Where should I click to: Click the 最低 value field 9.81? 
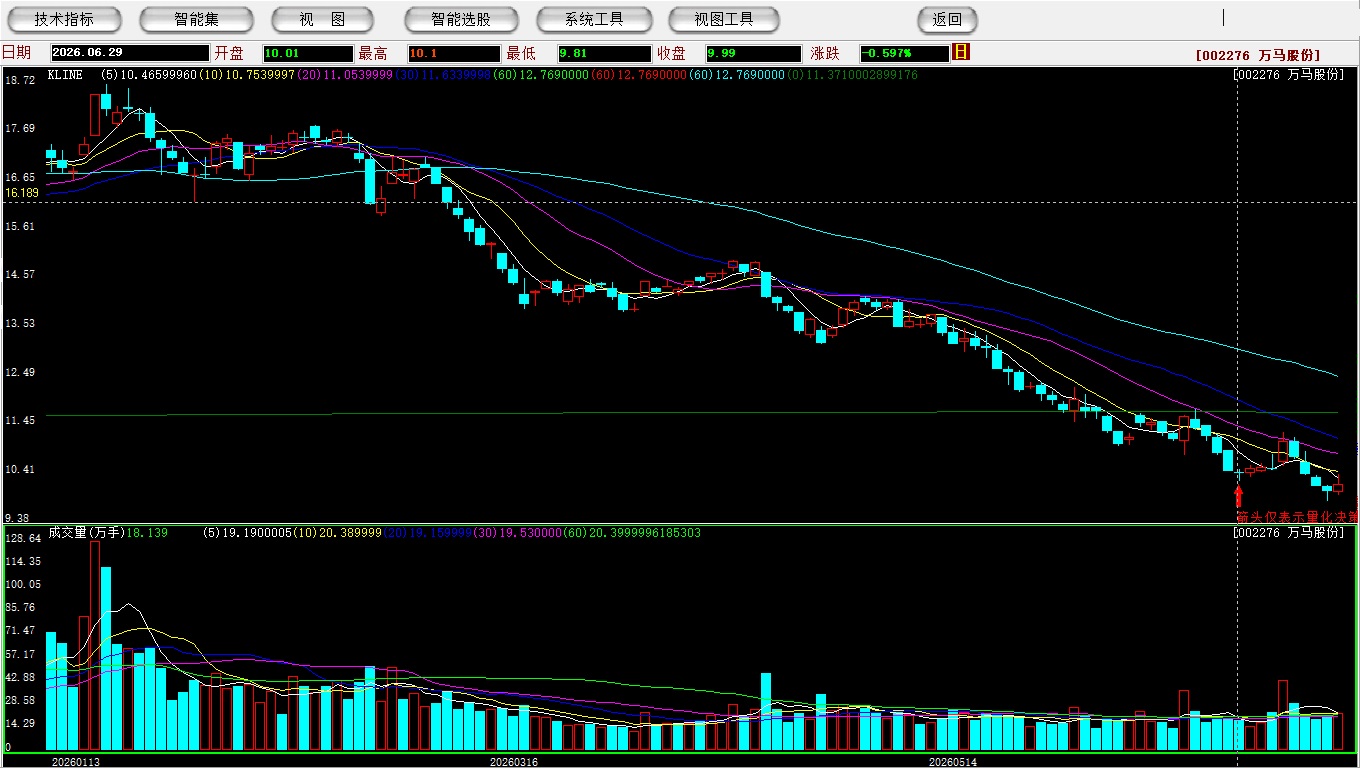(x=604, y=53)
